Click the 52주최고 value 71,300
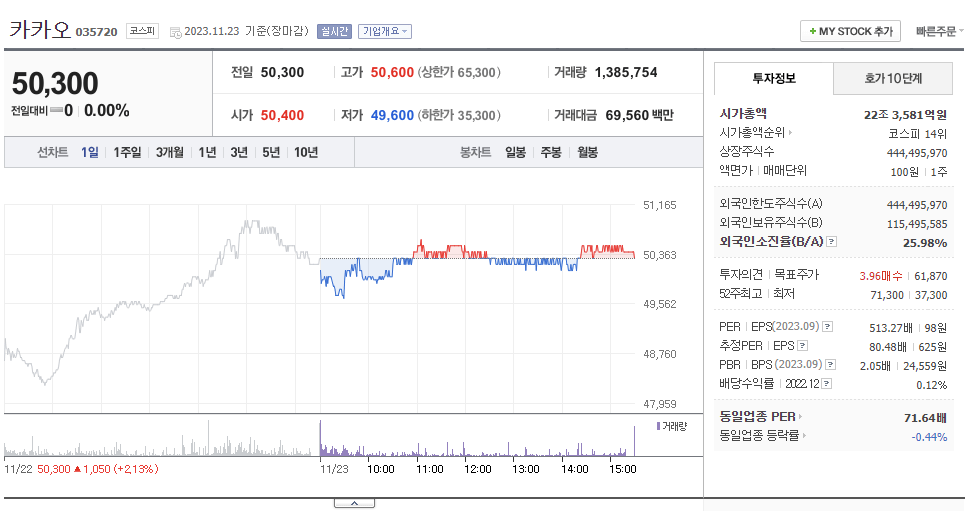Viewport: 969px width, 511px height. click(887, 295)
